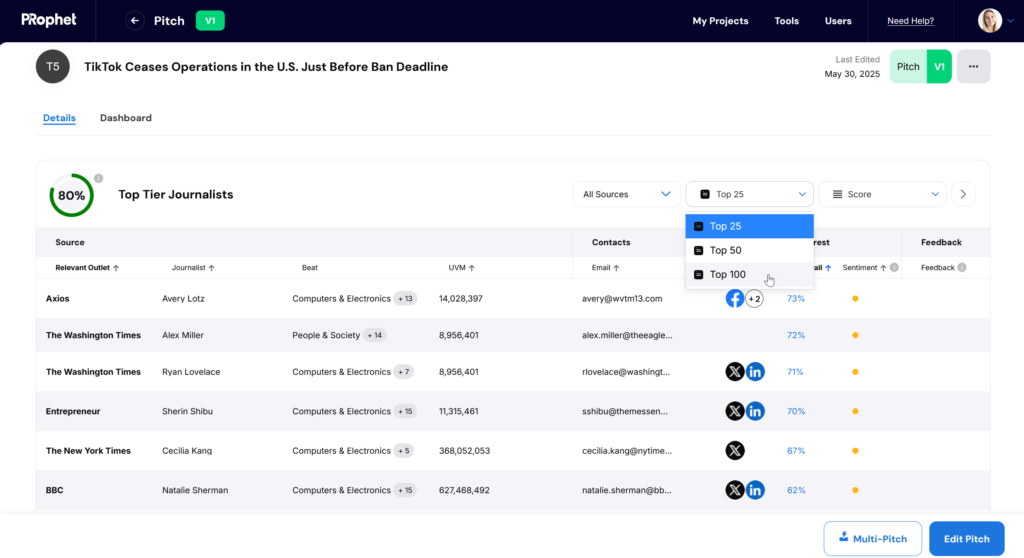Click the 67% score for Cecilia Kang

click(x=795, y=451)
